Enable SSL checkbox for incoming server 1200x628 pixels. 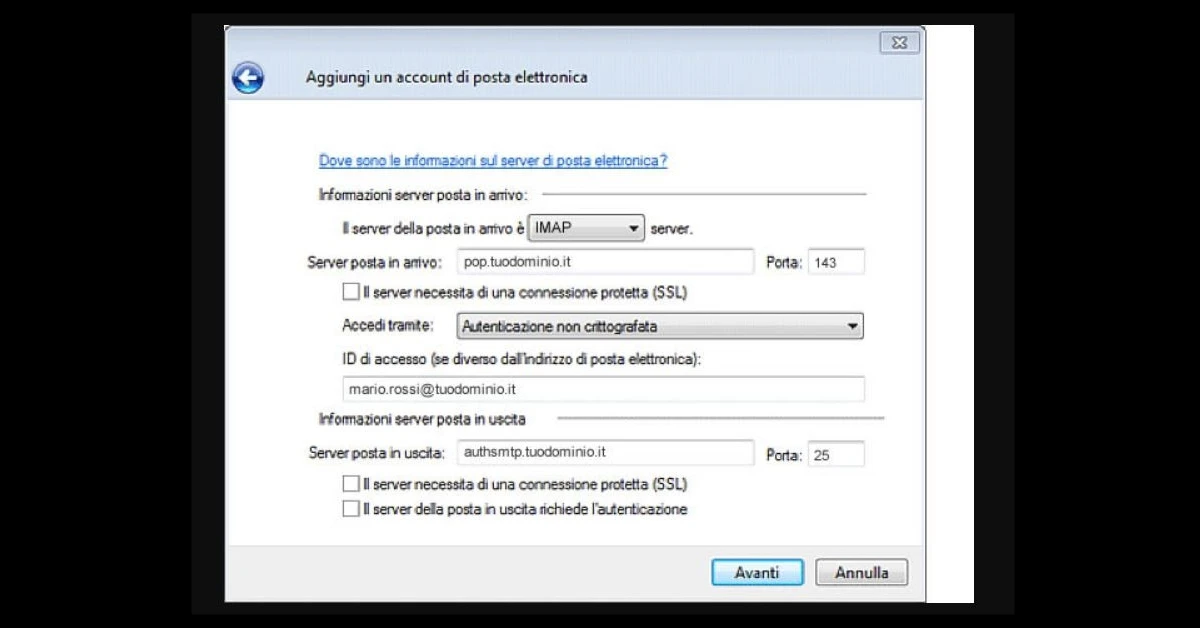(x=350, y=293)
